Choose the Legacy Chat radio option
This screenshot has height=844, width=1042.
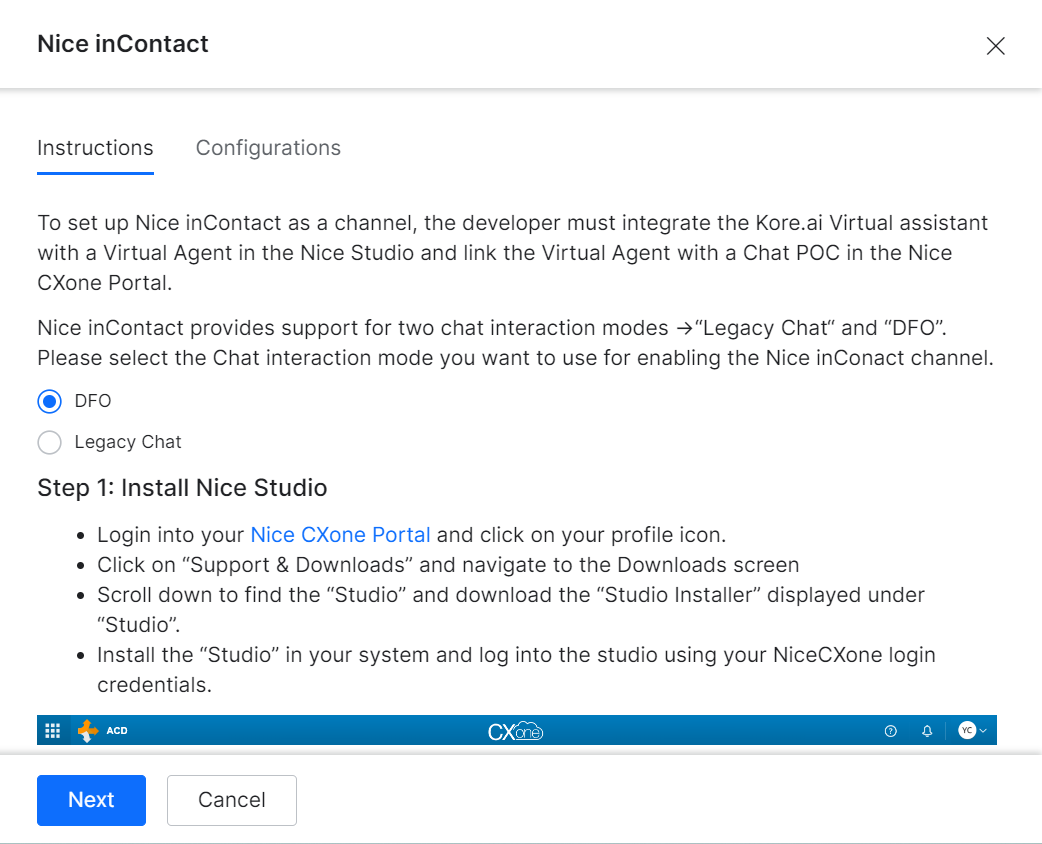[x=50, y=442]
